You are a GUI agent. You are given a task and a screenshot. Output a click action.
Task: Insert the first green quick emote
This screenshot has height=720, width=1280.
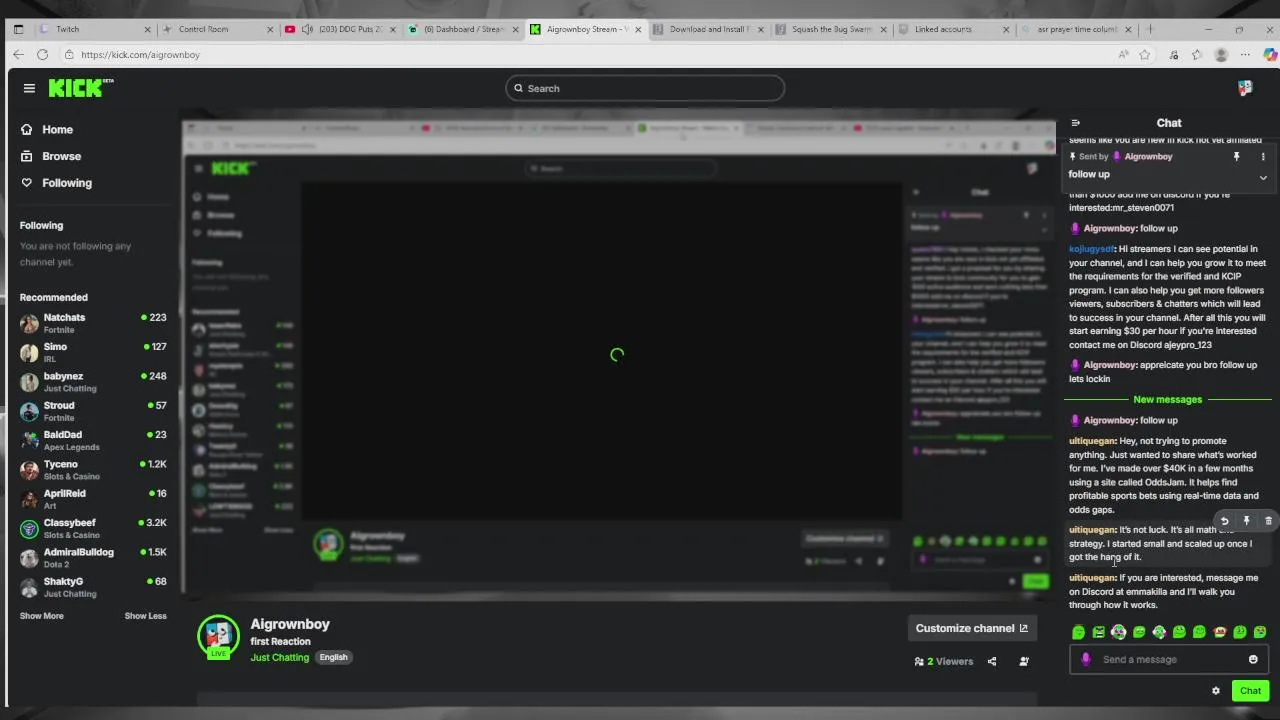pyautogui.click(x=1078, y=632)
